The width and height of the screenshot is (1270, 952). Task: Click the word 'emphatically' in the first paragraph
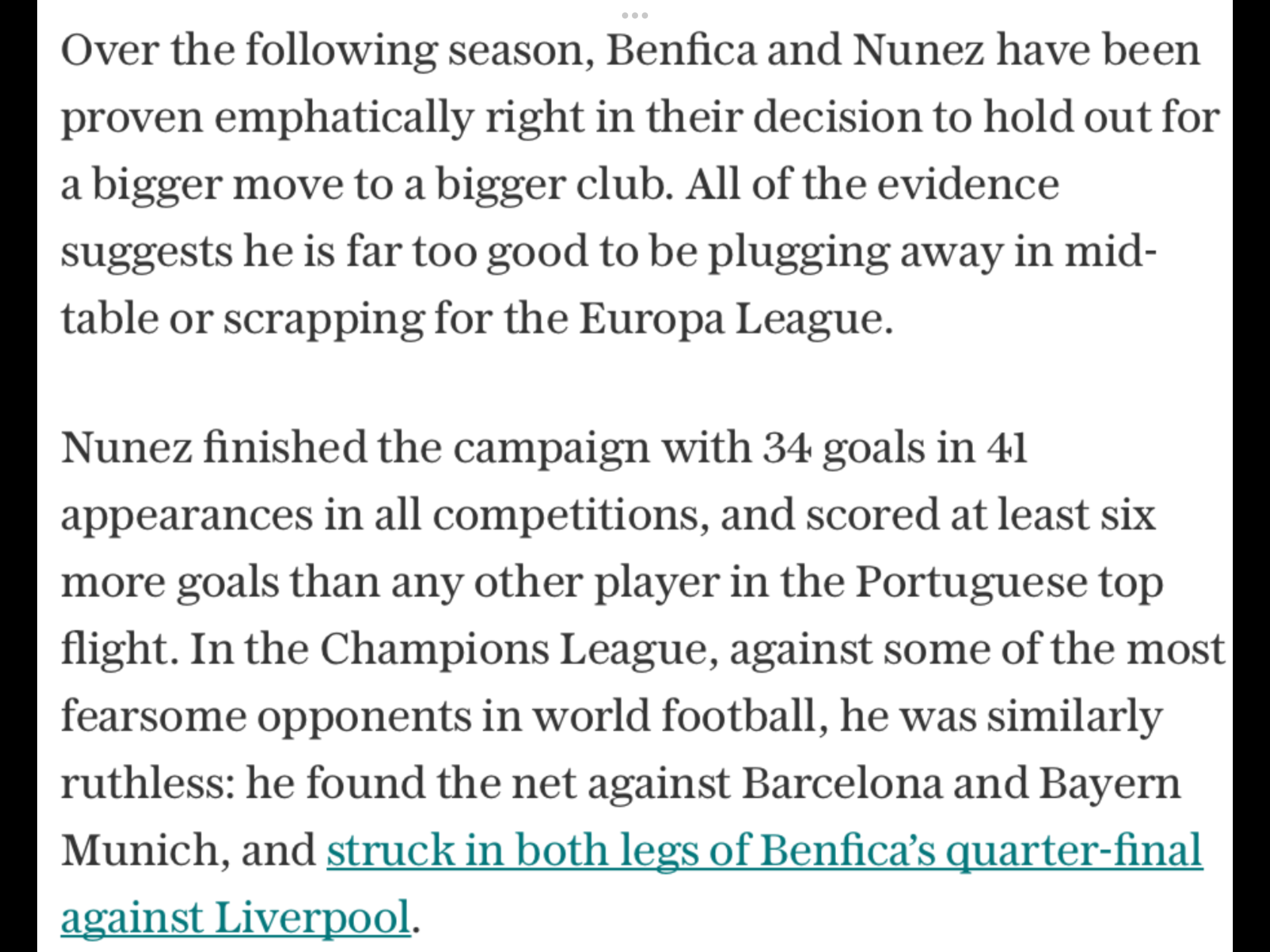[344, 119]
